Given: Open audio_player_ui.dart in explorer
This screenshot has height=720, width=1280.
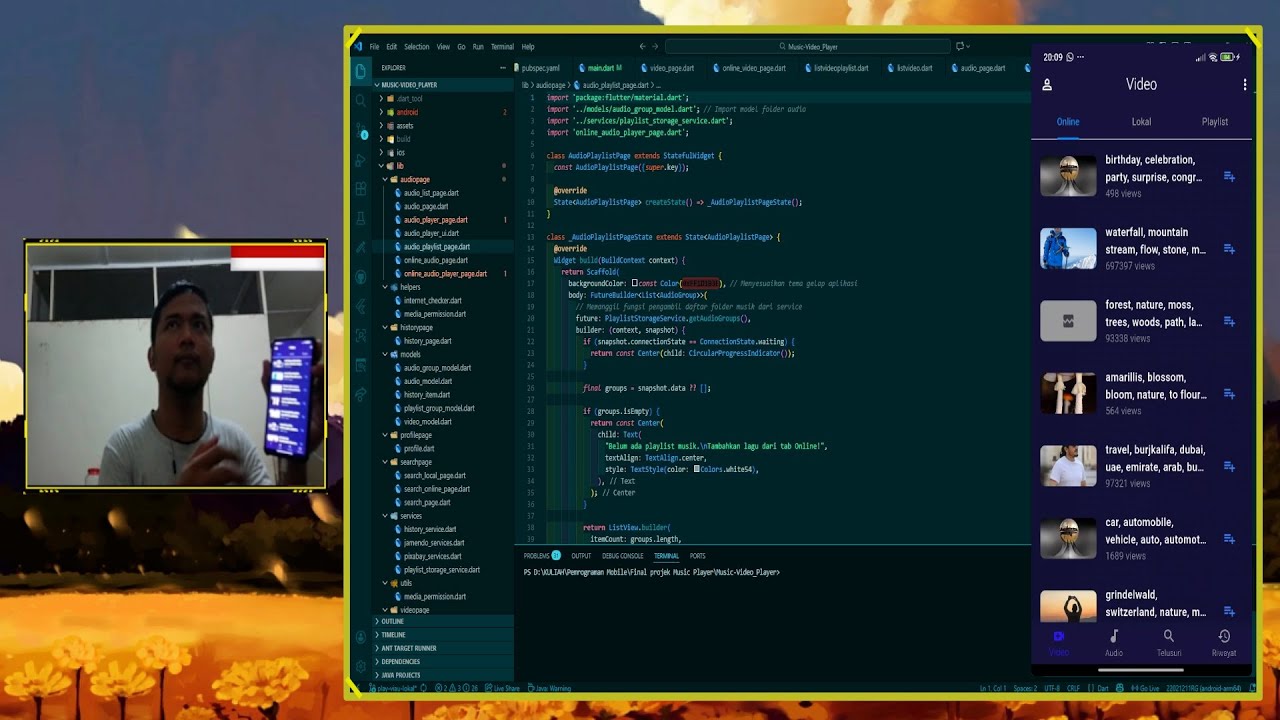Looking at the screenshot, I should (x=431, y=233).
